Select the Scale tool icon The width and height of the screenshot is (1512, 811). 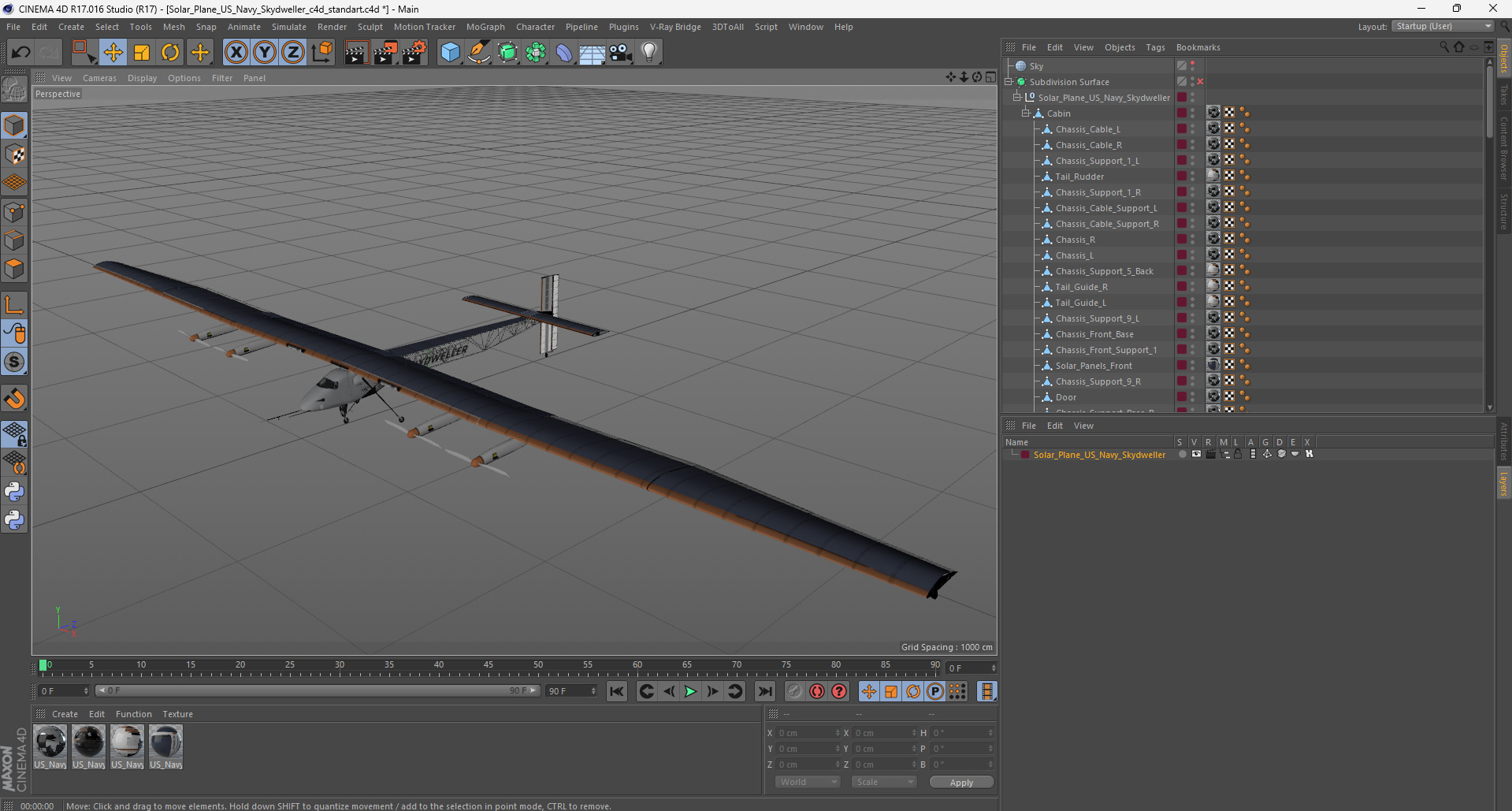click(x=142, y=53)
